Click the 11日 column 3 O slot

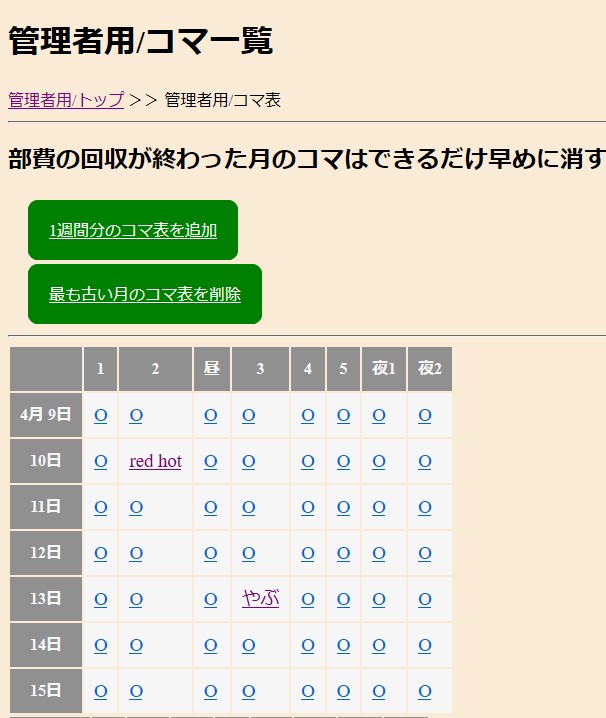click(x=249, y=507)
